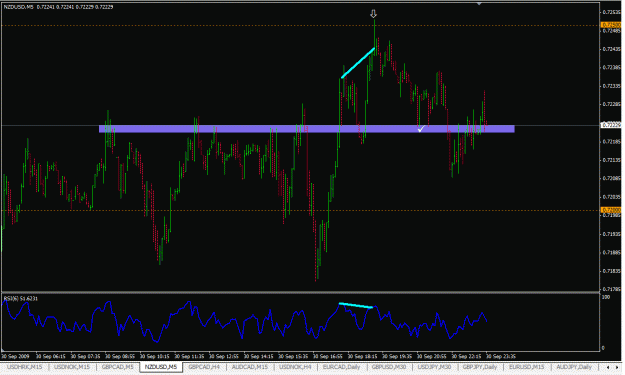625x375 pixels.
Task: Click the RSI(6) indicator label
Action: [x=20, y=298]
